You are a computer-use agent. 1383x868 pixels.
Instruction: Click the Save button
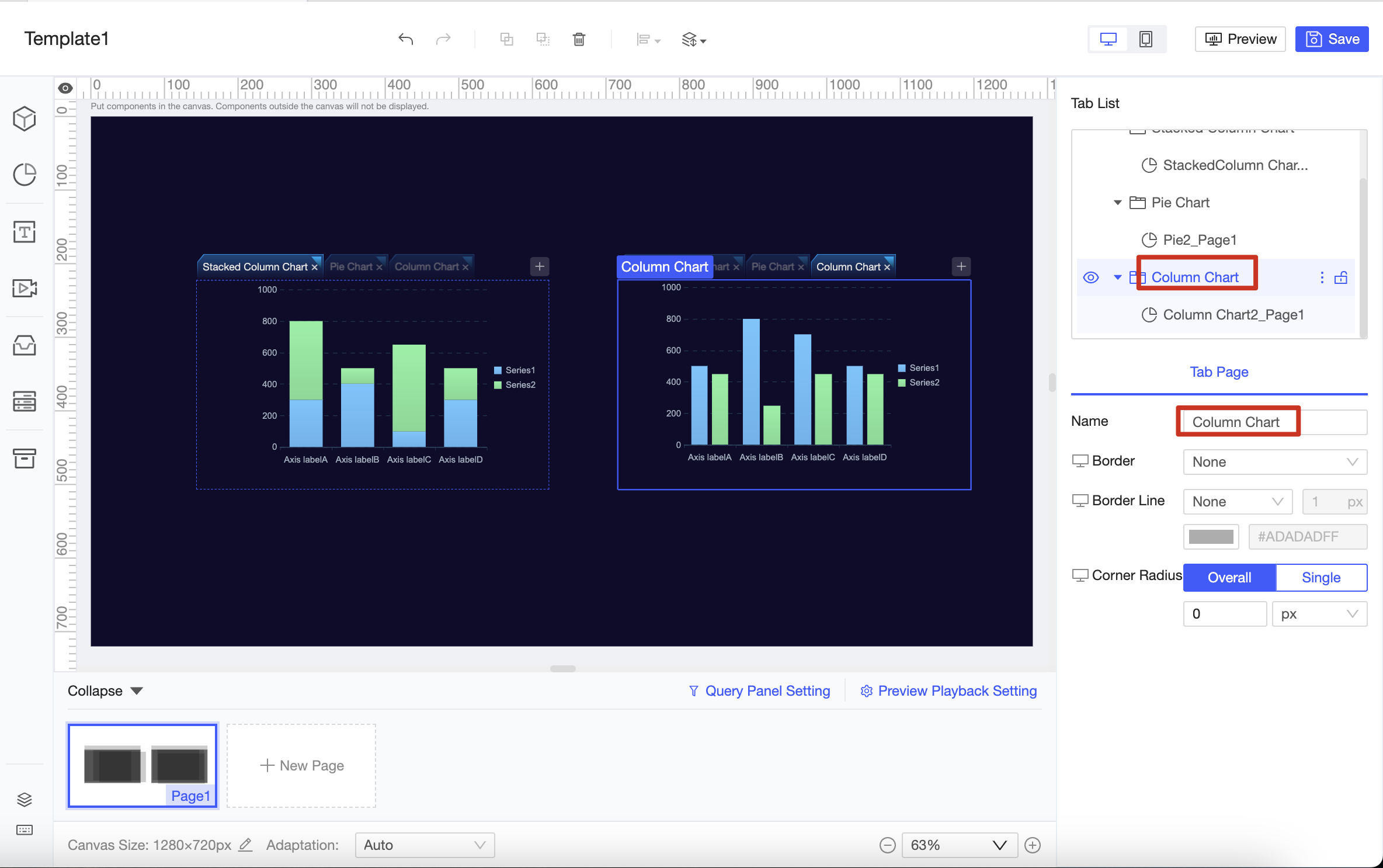click(1332, 39)
